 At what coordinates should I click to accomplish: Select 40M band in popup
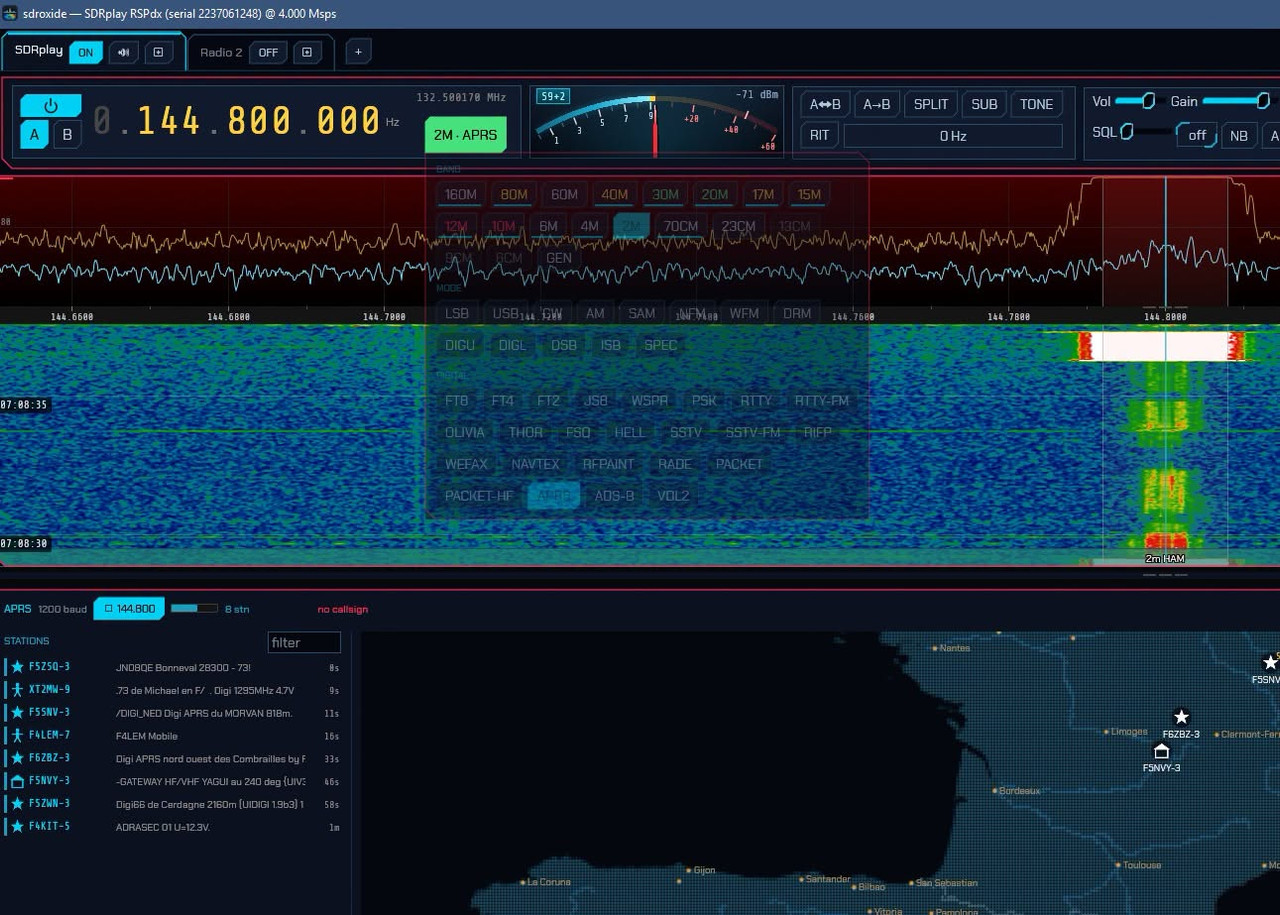point(615,195)
